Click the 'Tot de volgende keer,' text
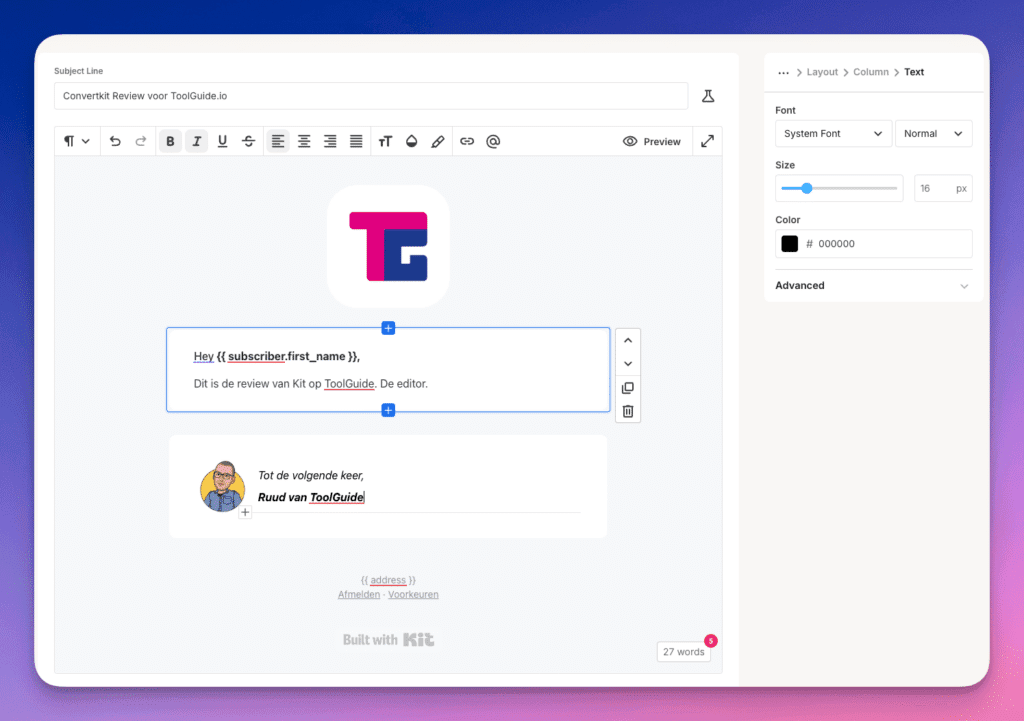This screenshot has height=721, width=1024. point(311,475)
